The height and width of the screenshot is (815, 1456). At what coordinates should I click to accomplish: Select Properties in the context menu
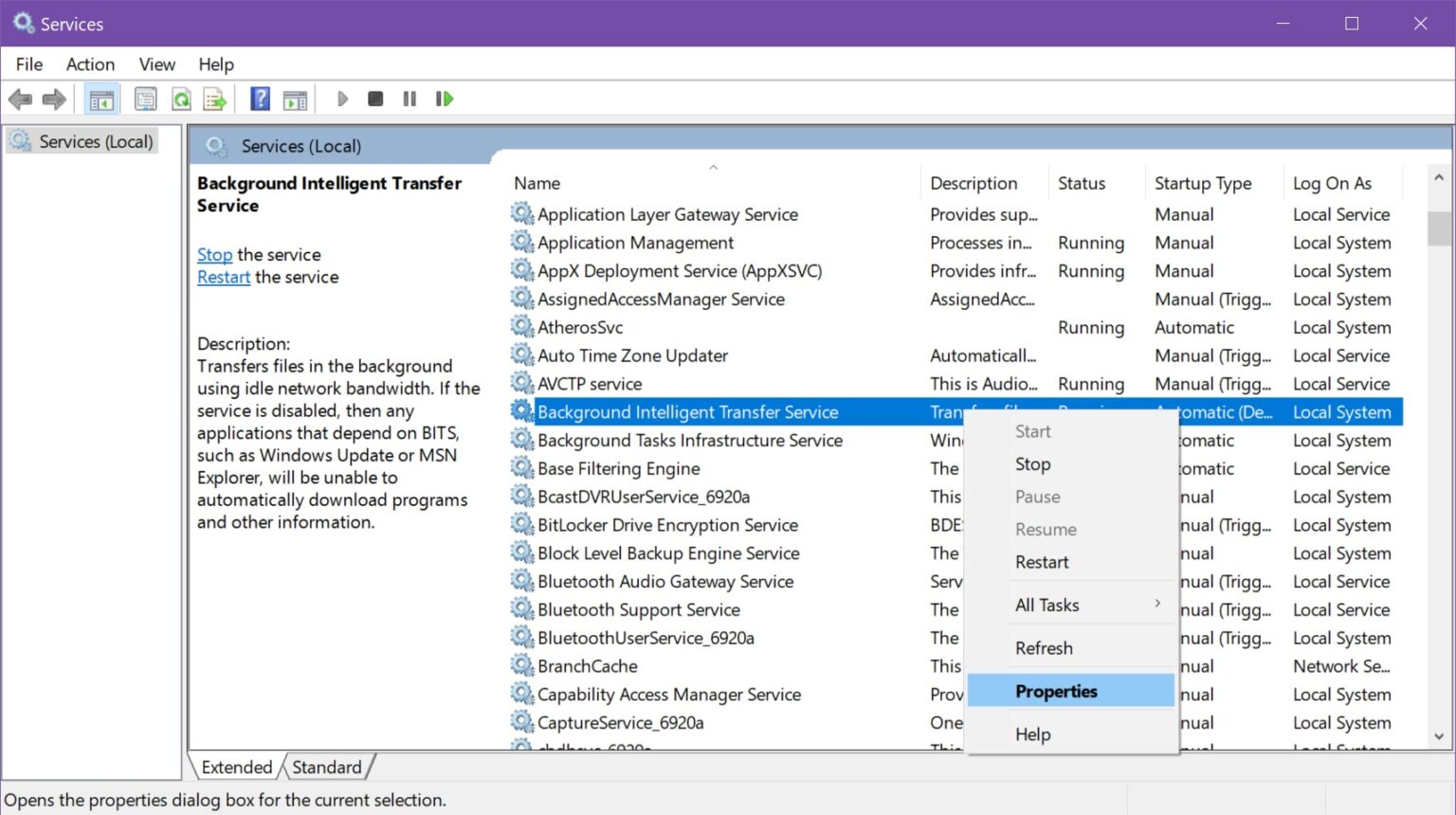coord(1056,691)
